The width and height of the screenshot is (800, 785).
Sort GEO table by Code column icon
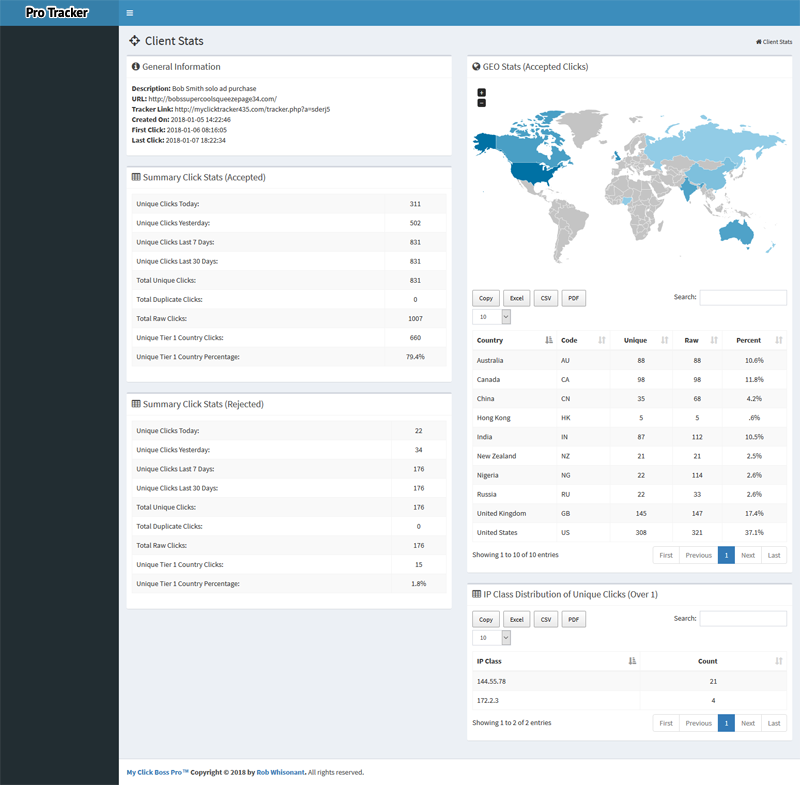[601, 341]
